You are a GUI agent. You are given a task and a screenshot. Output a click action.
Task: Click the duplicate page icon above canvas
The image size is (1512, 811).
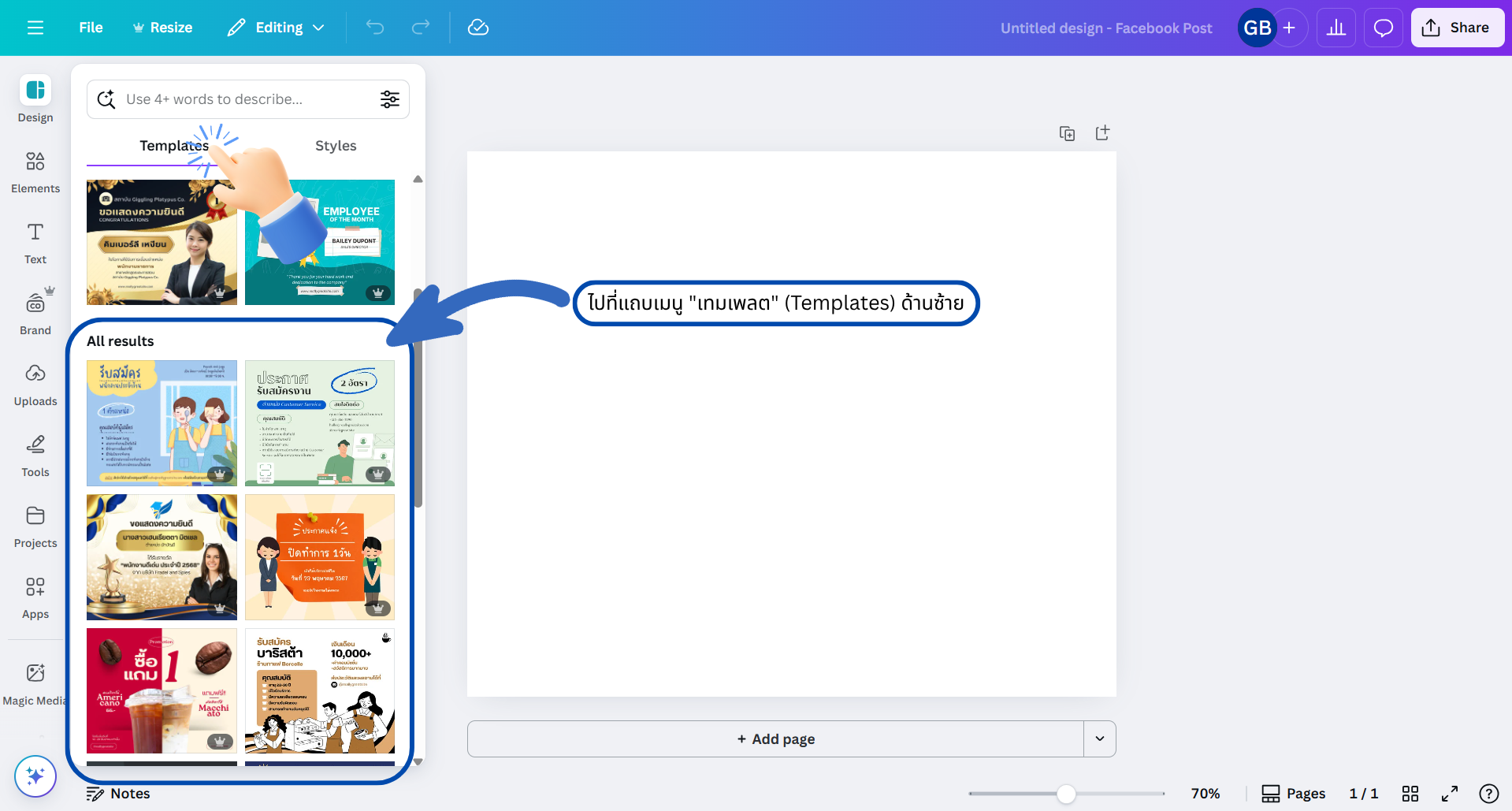1067,133
